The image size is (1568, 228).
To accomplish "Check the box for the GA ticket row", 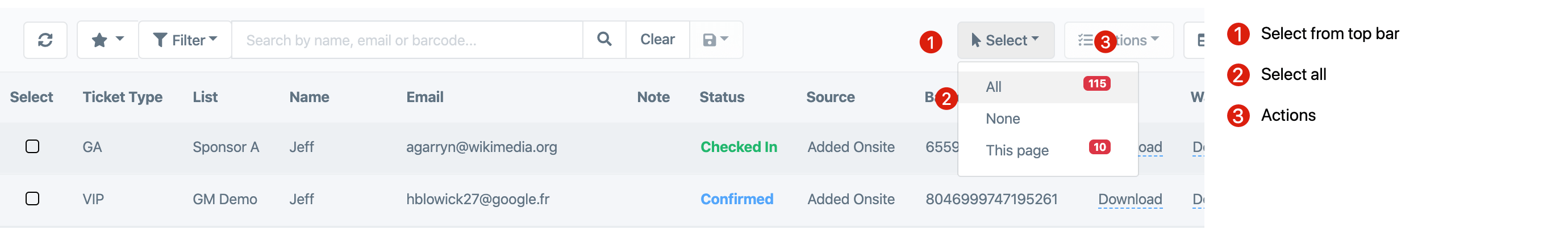I will pyautogui.click(x=32, y=146).
